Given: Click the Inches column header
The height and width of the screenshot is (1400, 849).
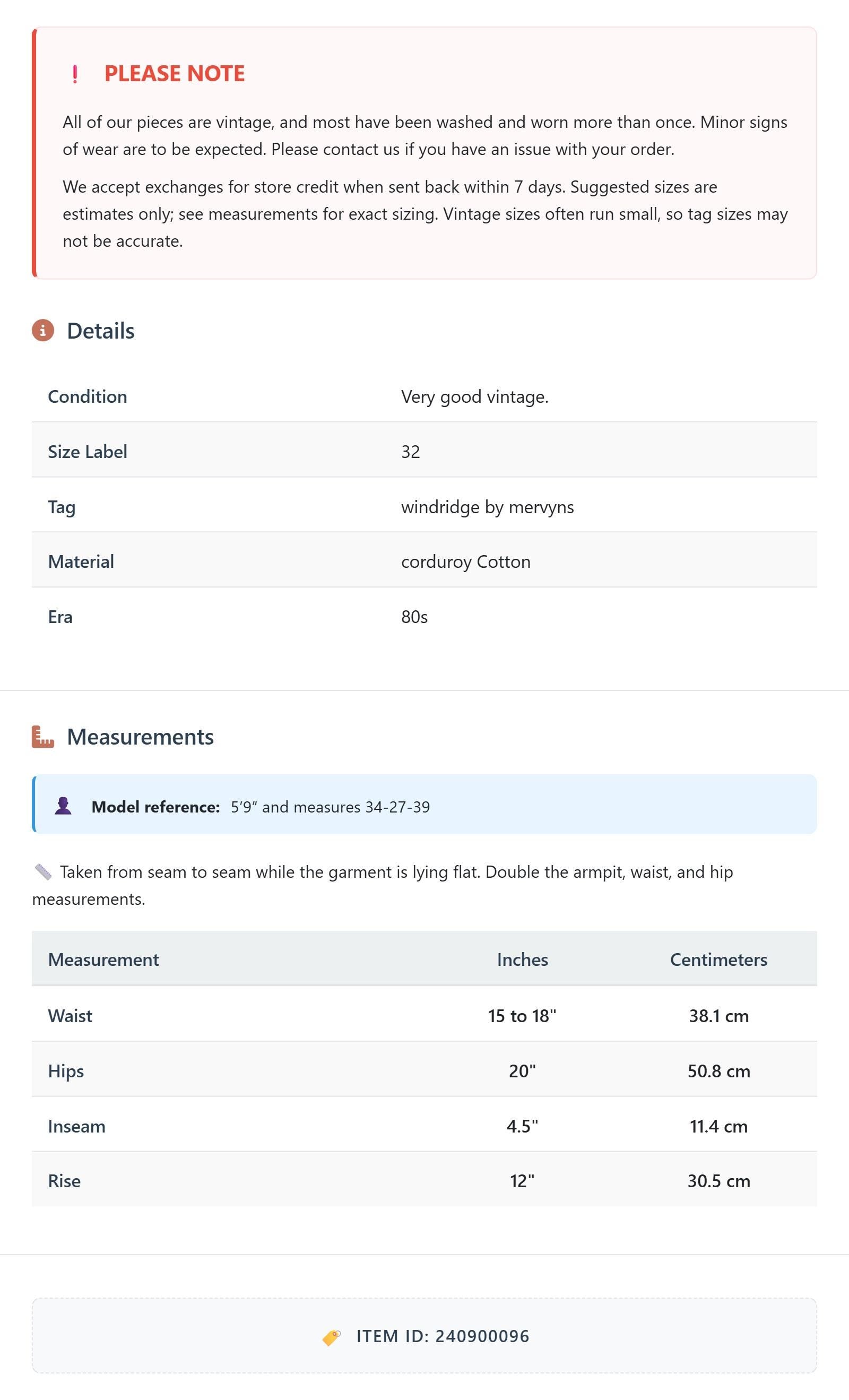Looking at the screenshot, I should pyautogui.click(x=522, y=959).
